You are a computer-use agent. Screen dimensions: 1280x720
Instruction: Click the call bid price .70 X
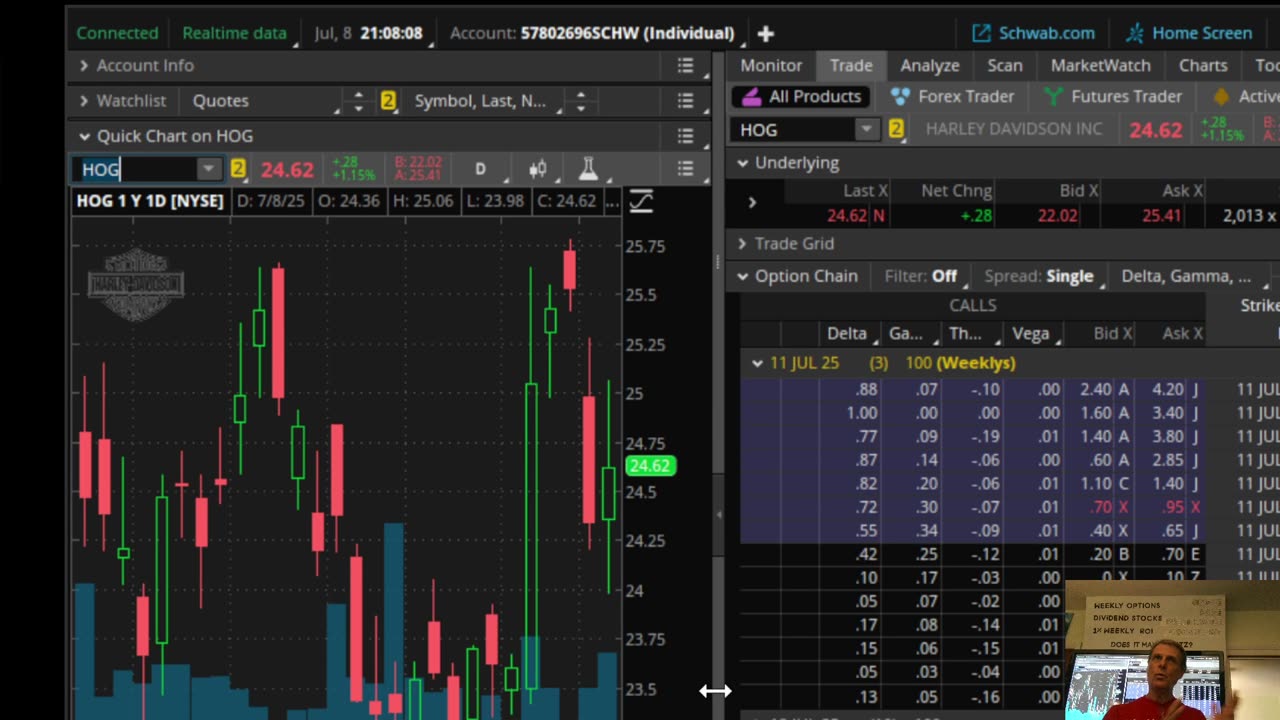pyautogui.click(x=1109, y=507)
